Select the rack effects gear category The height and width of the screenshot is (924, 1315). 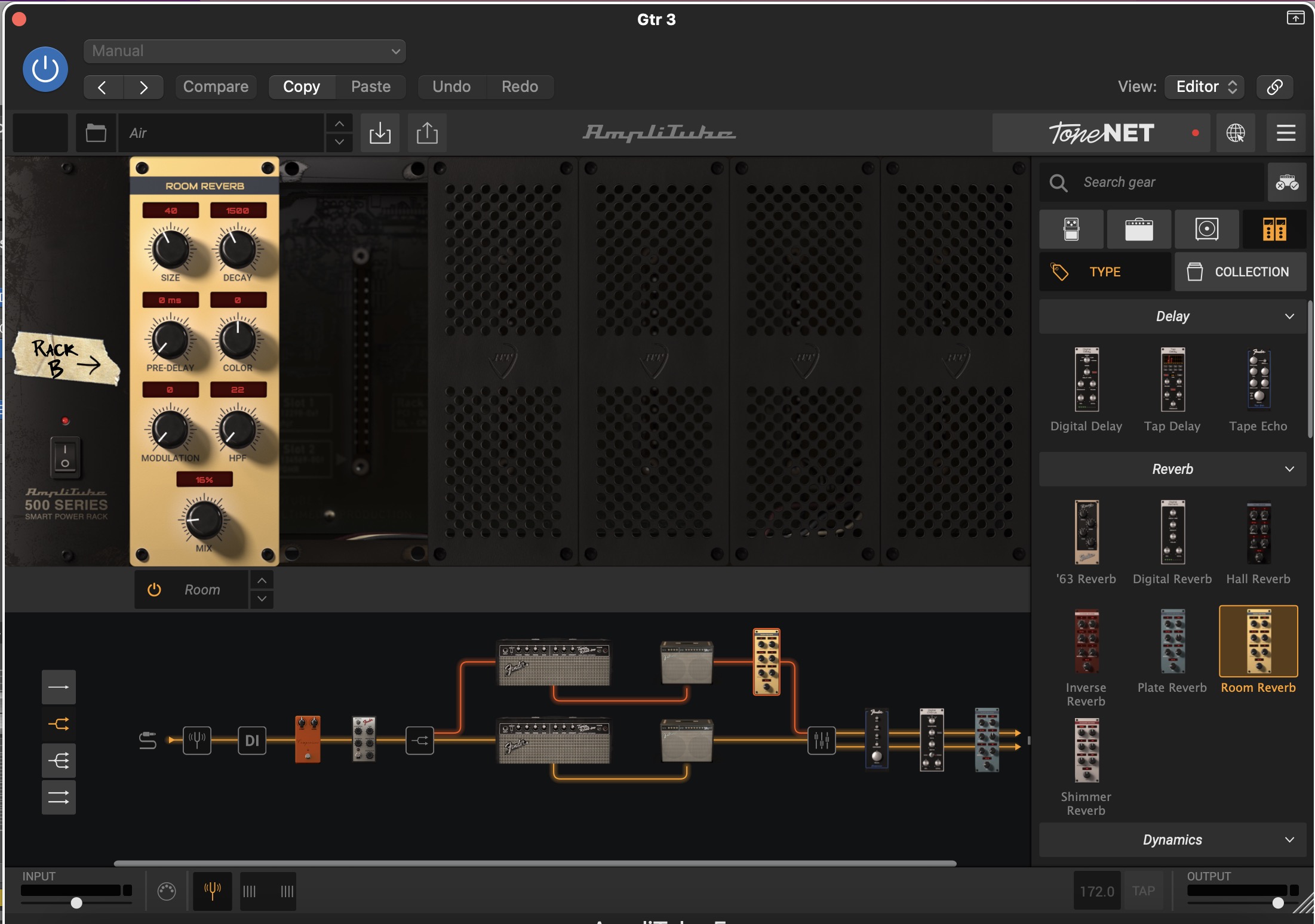click(x=1274, y=229)
